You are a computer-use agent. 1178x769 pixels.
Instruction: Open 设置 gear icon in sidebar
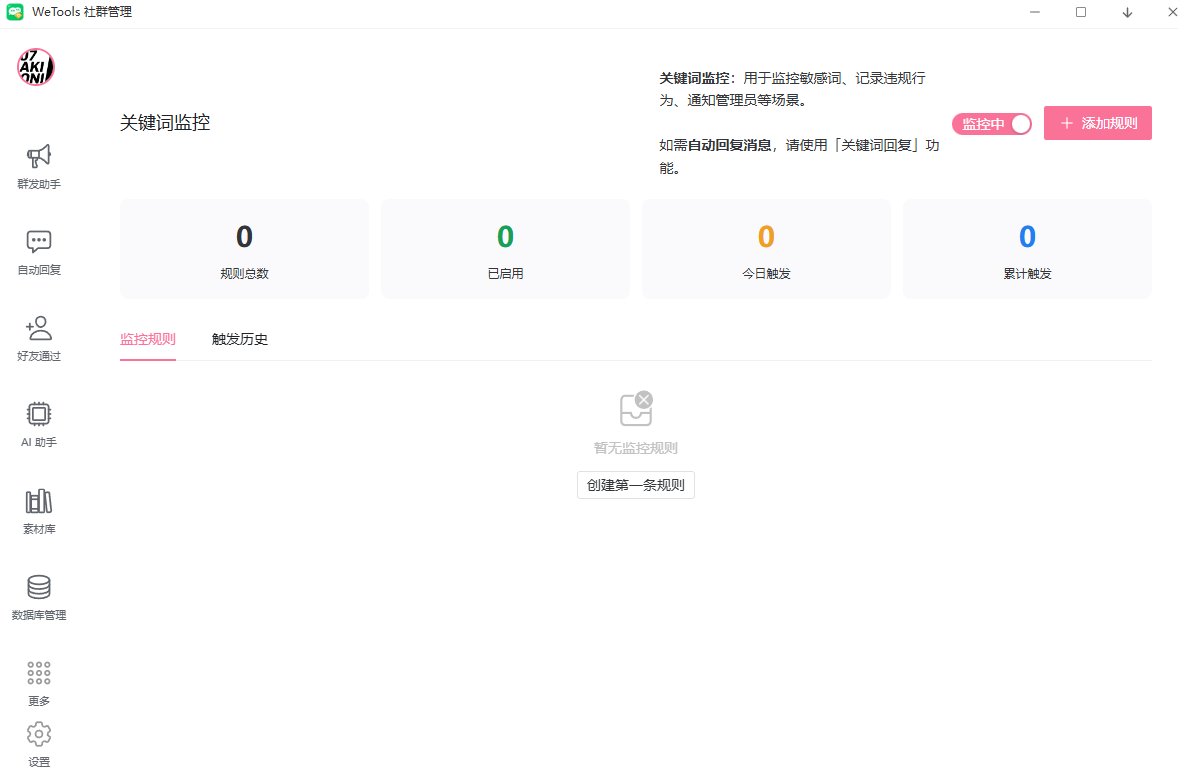tap(39, 735)
